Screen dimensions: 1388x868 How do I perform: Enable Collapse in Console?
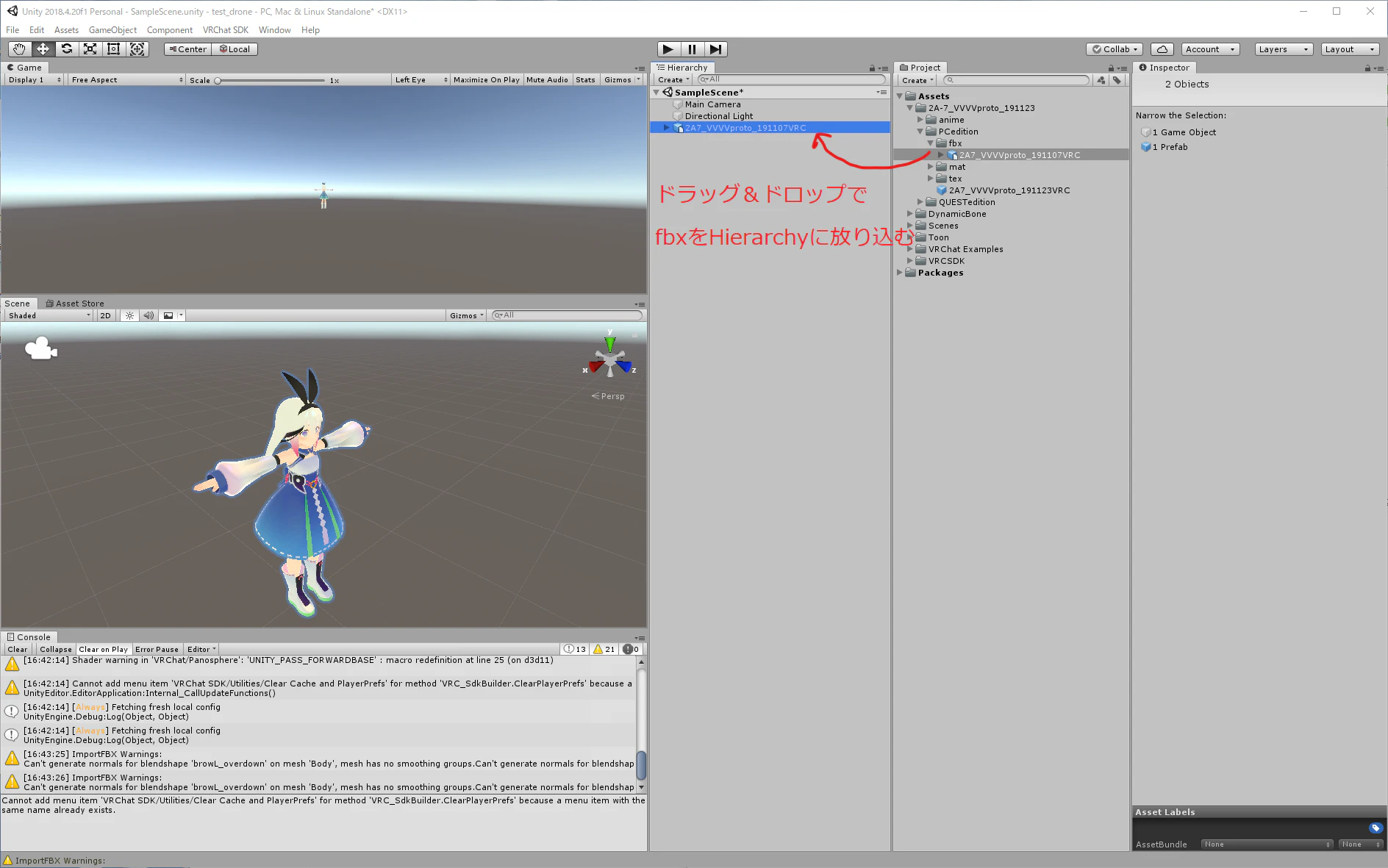56,649
